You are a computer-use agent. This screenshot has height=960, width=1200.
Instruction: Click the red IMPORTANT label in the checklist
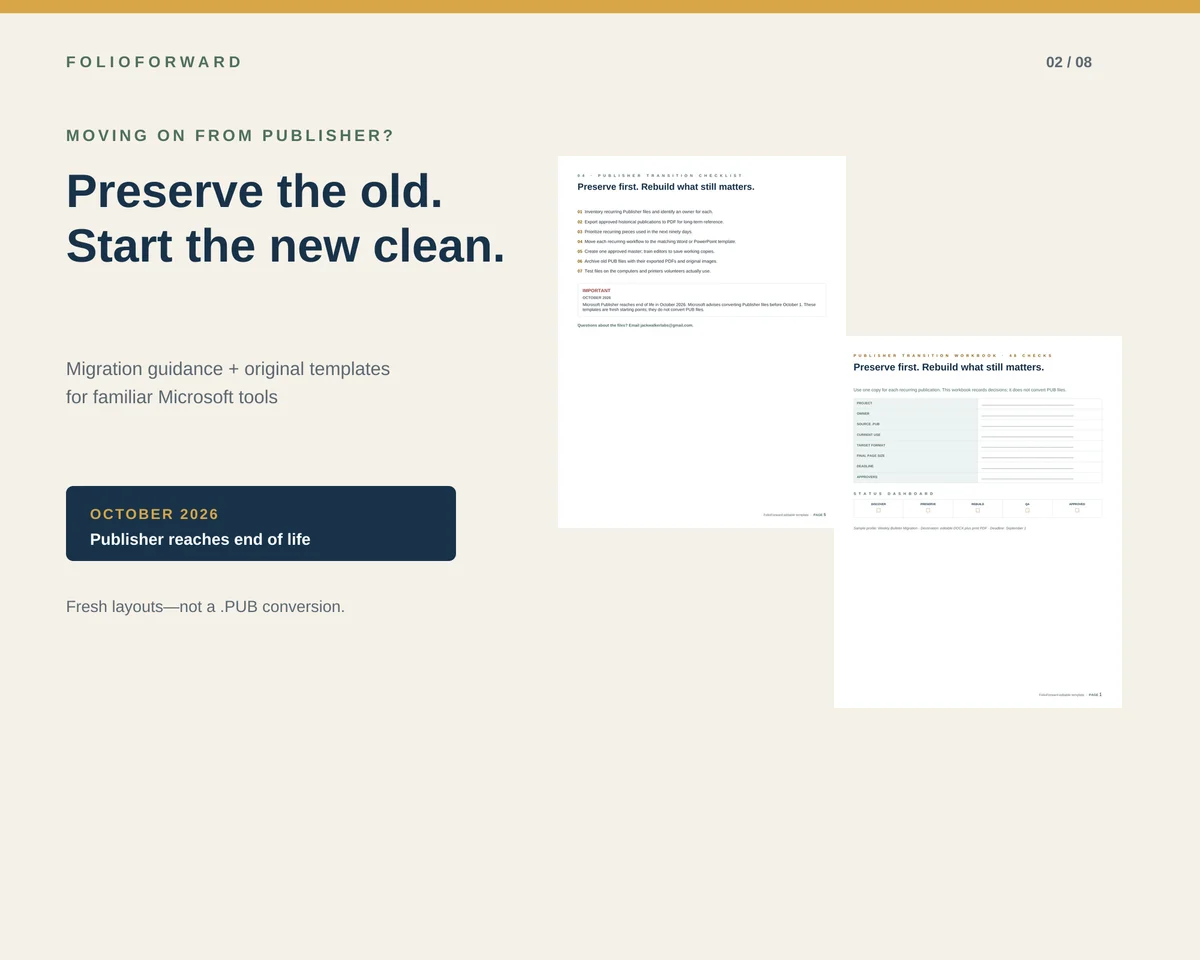(x=597, y=291)
